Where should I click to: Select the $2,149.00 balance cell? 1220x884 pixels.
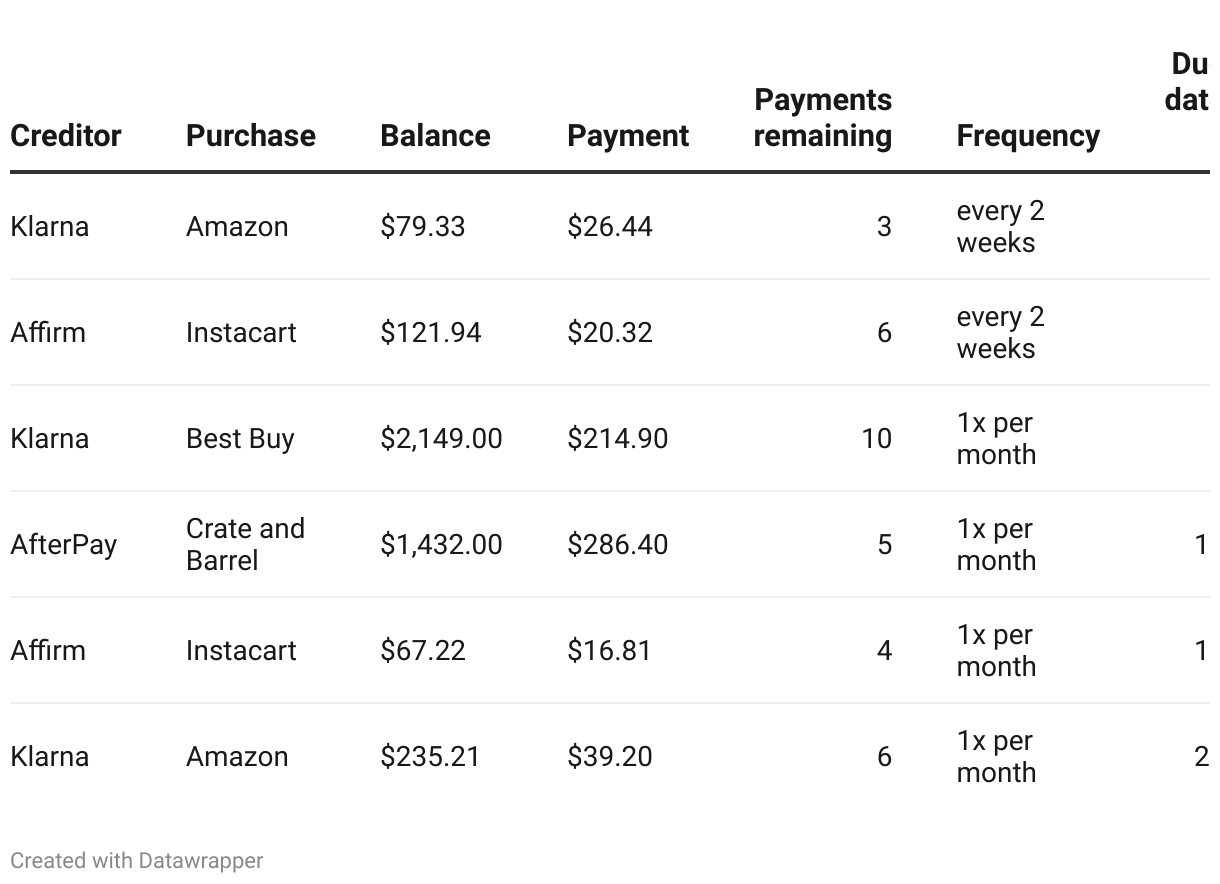coord(441,439)
